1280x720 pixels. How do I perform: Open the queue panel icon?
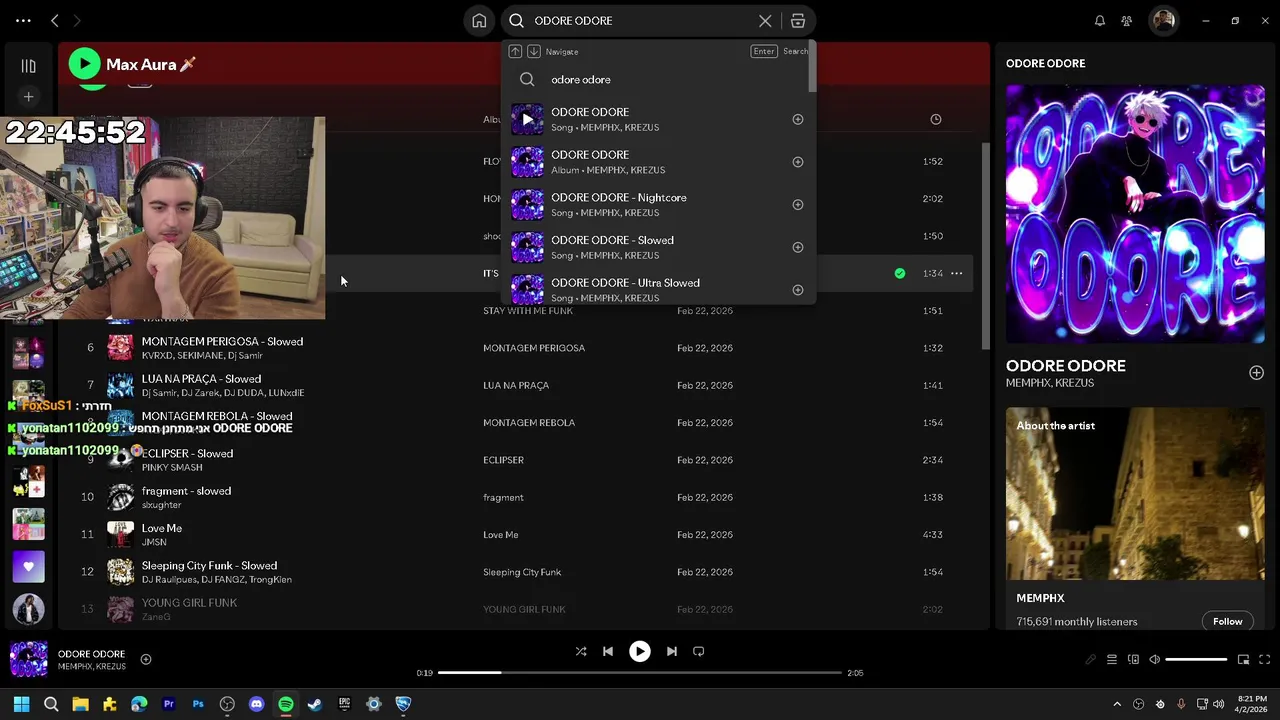1112,660
